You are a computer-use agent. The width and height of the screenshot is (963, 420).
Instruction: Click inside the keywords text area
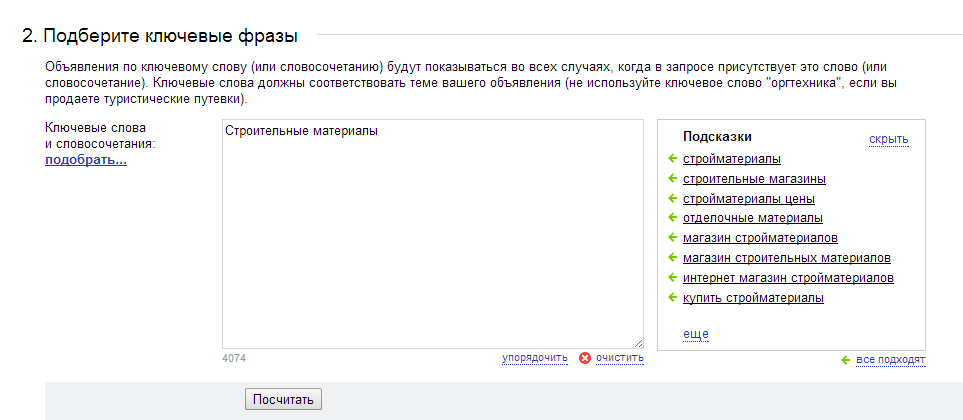click(x=433, y=234)
